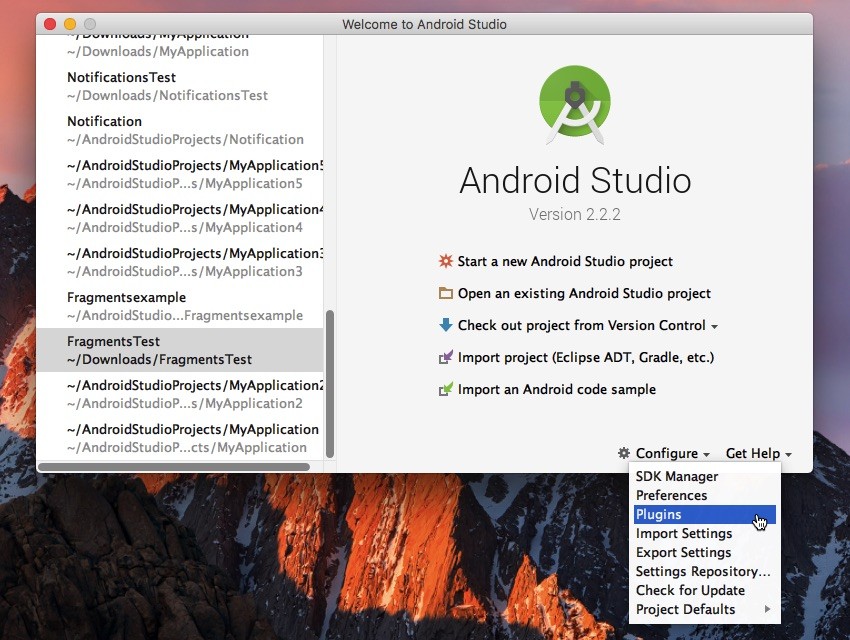Open ~/Downloads/MyApplication recent project entry
Image resolution: width=850 pixels, height=640 pixels.
[180, 48]
